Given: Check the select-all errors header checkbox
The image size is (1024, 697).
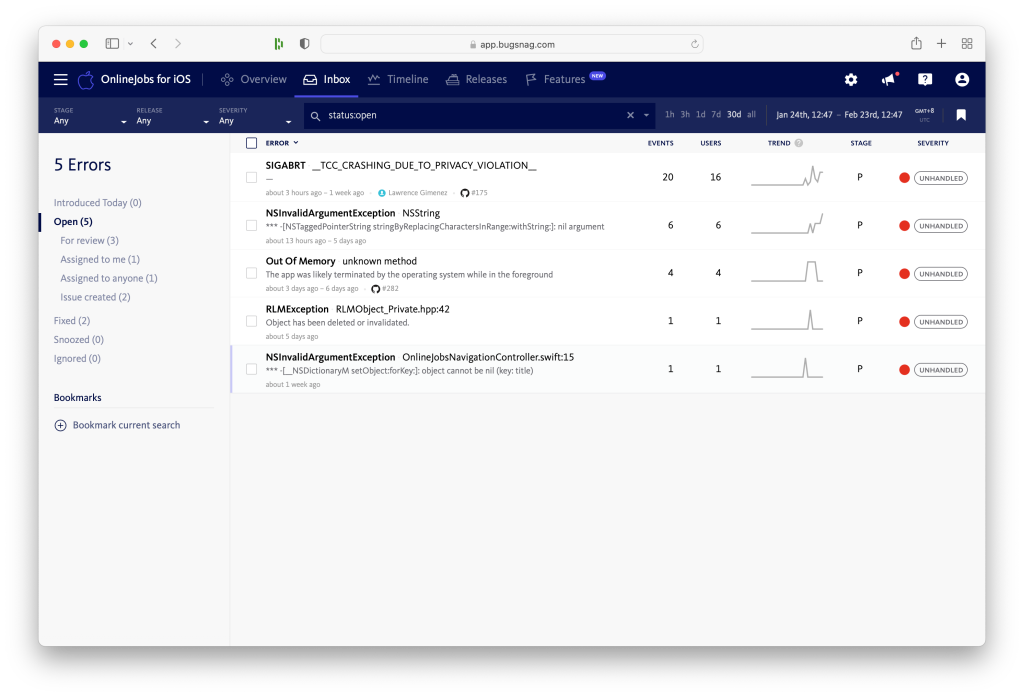Looking at the screenshot, I should tap(252, 143).
